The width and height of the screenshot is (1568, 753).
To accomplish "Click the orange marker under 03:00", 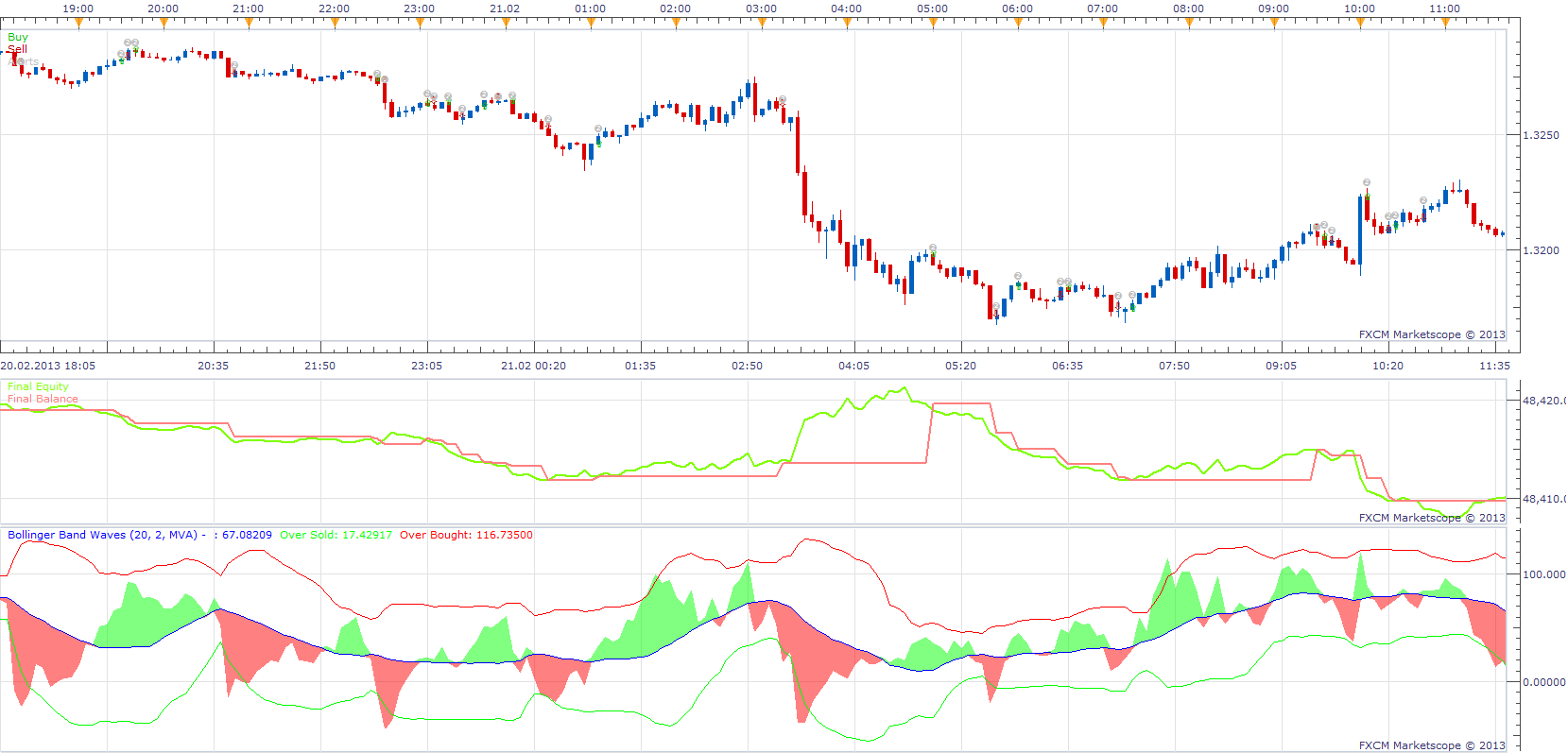I will click(762, 24).
